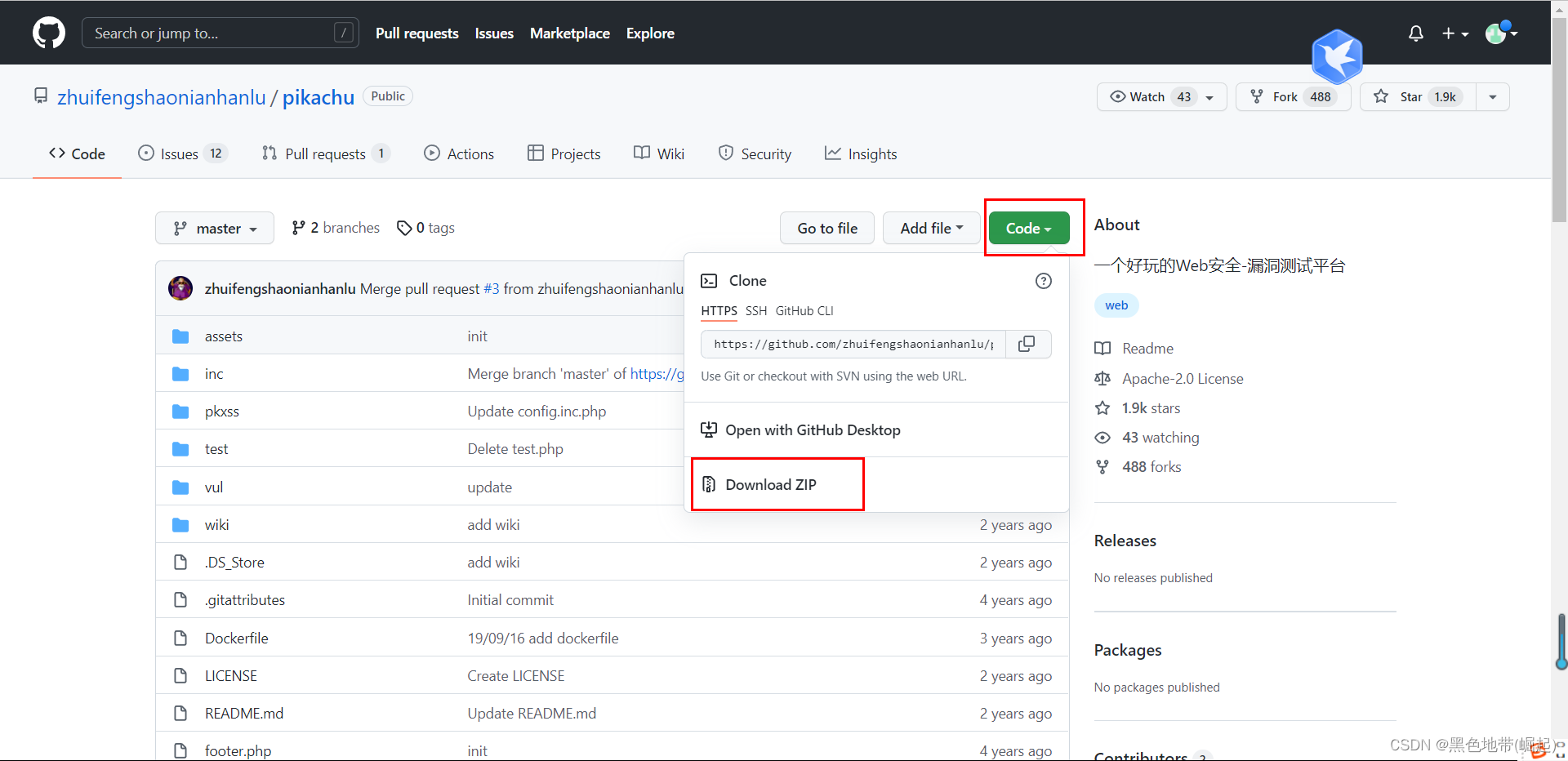
Task: Open top-bar Issues link
Action: click(x=494, y=33)
